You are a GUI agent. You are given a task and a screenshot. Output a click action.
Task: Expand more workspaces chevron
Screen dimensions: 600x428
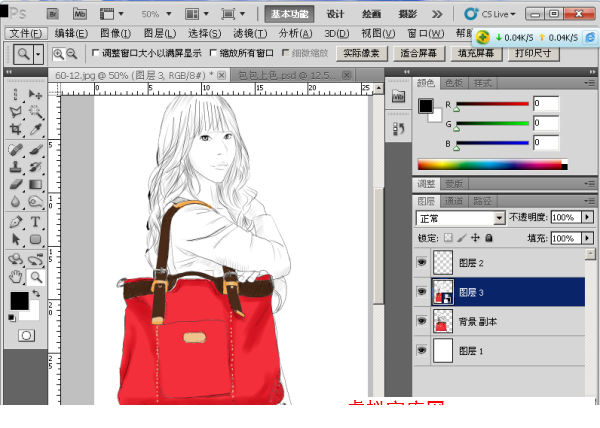(437, 15)
